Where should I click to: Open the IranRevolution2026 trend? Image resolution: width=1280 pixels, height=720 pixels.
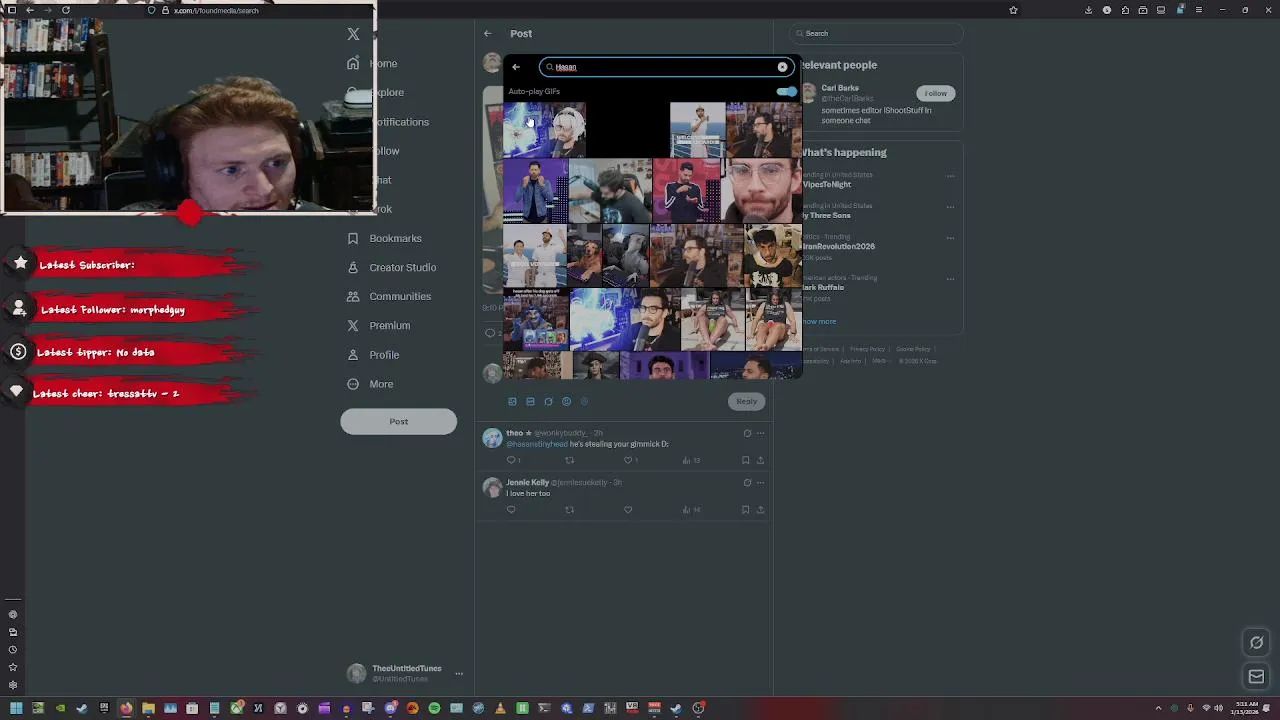point(838,246)
